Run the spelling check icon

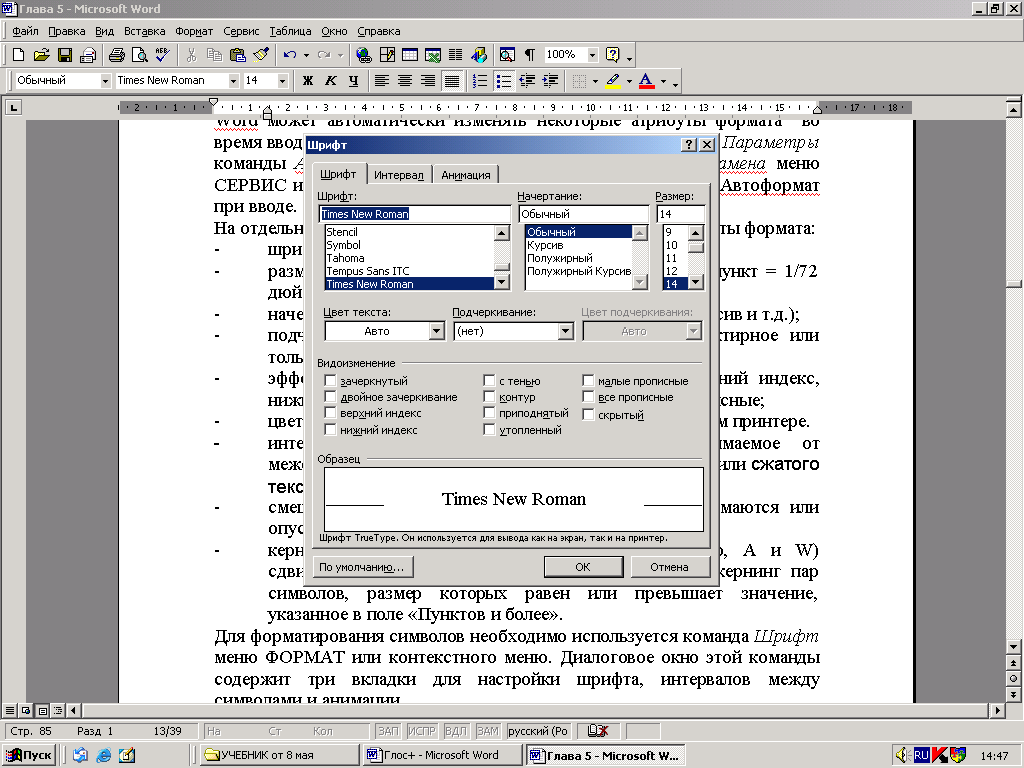click(x=162, y=55)
